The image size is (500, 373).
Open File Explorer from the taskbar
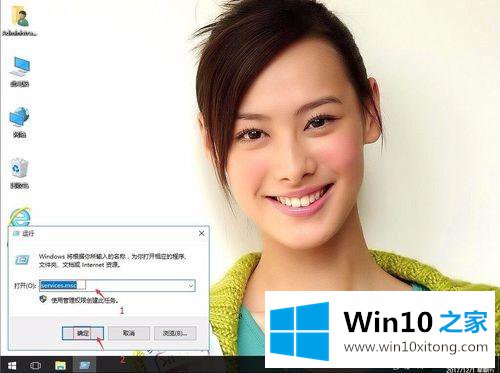pyautogui.click(x=60, y=365)
